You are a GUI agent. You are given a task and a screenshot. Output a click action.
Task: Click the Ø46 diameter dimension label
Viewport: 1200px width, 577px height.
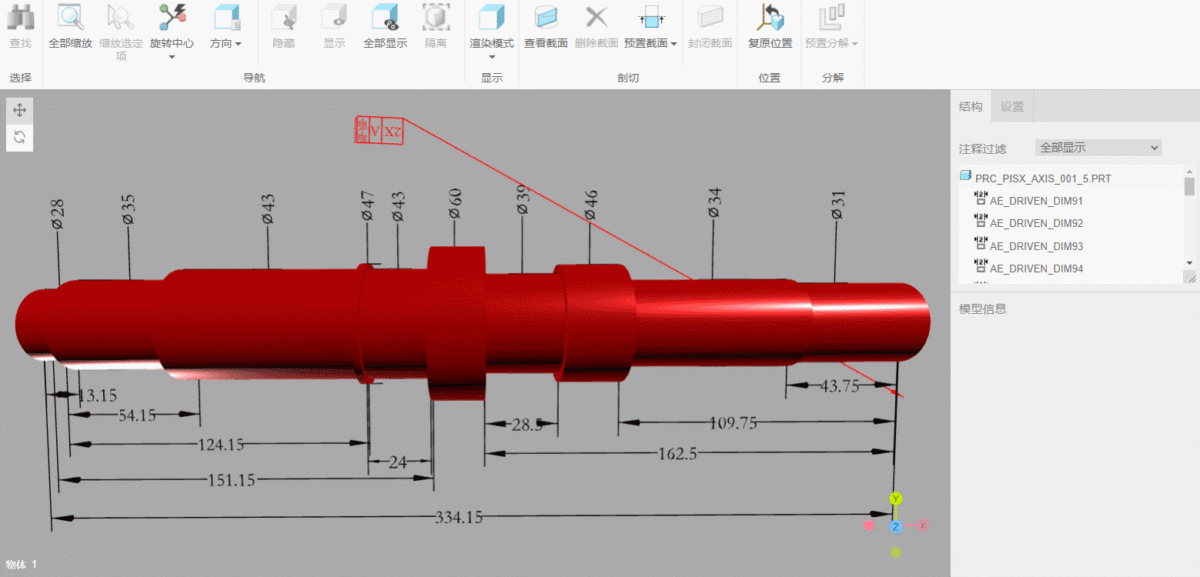click(x=590, y=205)
